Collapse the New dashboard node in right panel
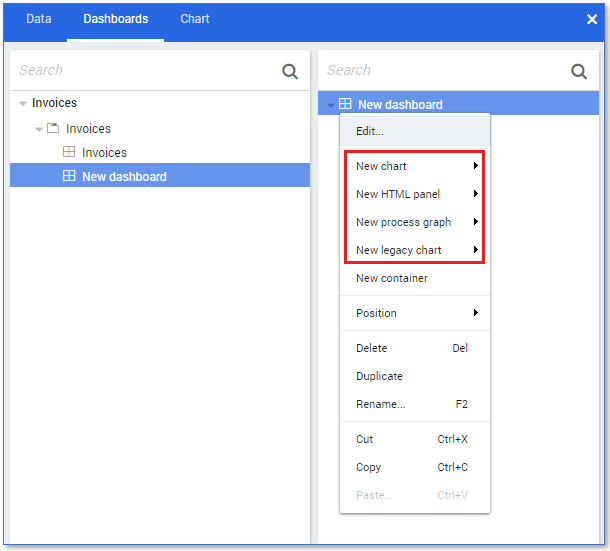The height and width of the screenshot is (551, 610). coord(331,105)
